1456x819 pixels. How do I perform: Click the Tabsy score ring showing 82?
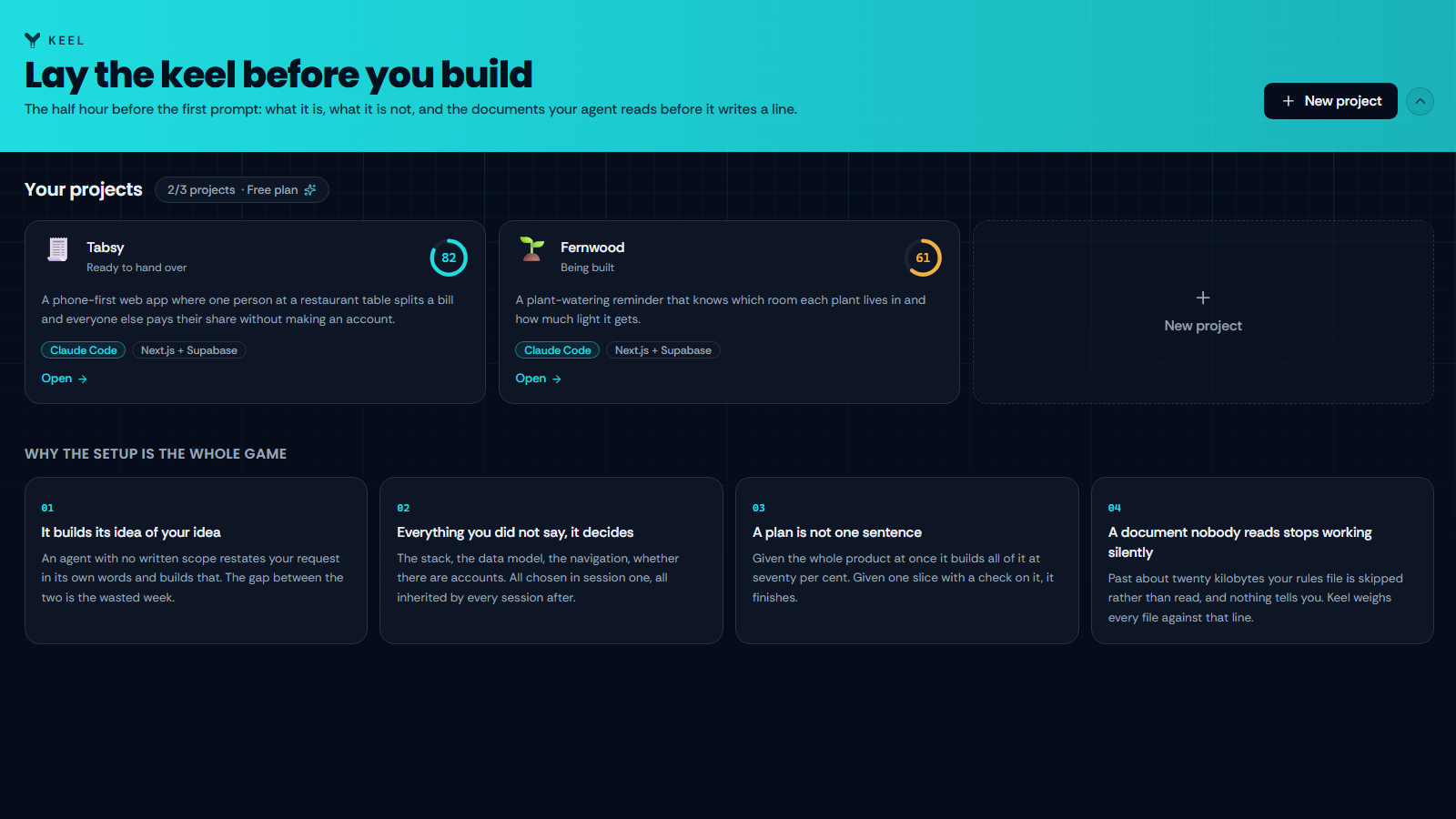click(449, 258)
